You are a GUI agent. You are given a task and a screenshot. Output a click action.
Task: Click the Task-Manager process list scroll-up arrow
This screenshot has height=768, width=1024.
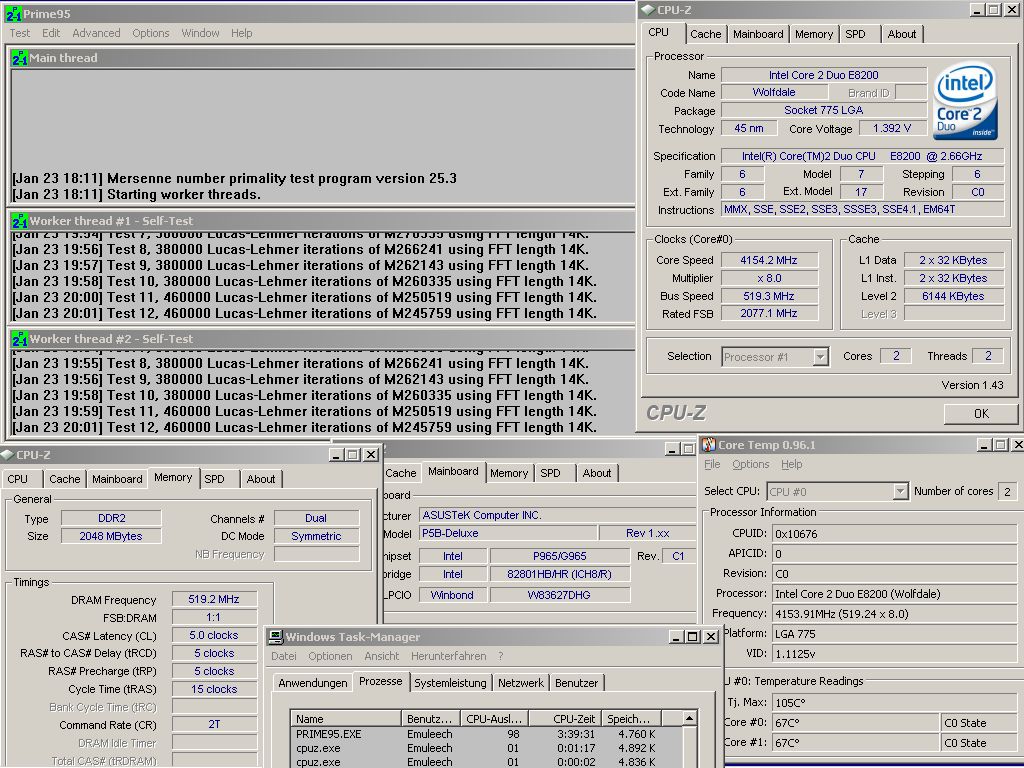[x=689, y=718]
